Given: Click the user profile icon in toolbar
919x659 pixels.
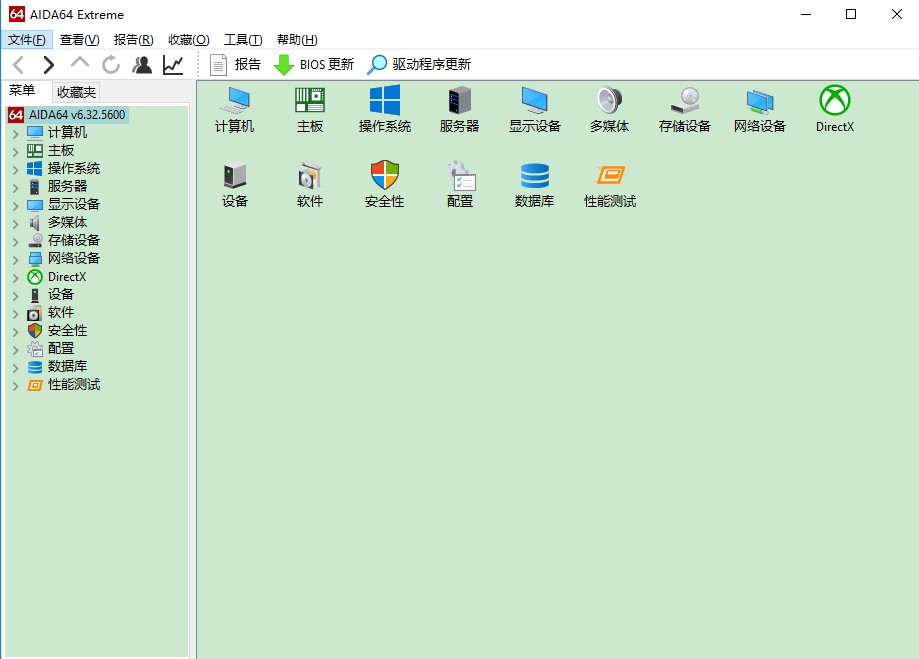Looking at the screenshot, I should point(142,64).
